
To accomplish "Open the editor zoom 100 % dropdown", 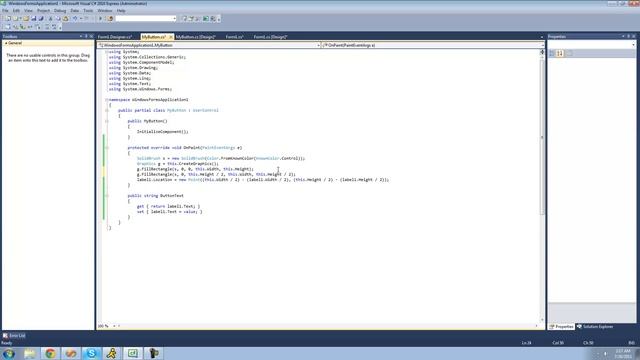I will point(114,326).
